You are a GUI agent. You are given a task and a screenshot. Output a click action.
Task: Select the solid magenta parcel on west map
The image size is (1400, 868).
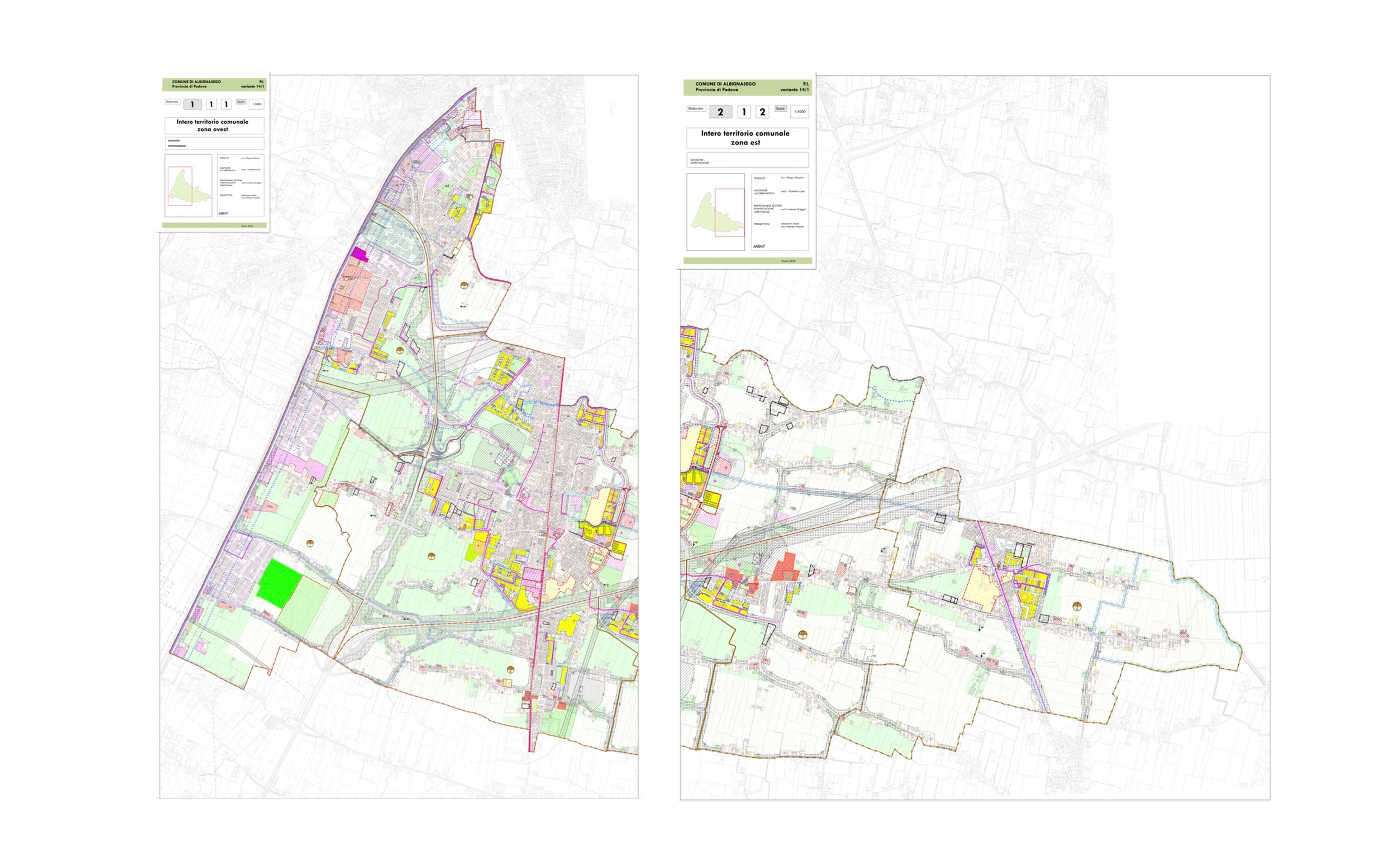tap(360, 254)
